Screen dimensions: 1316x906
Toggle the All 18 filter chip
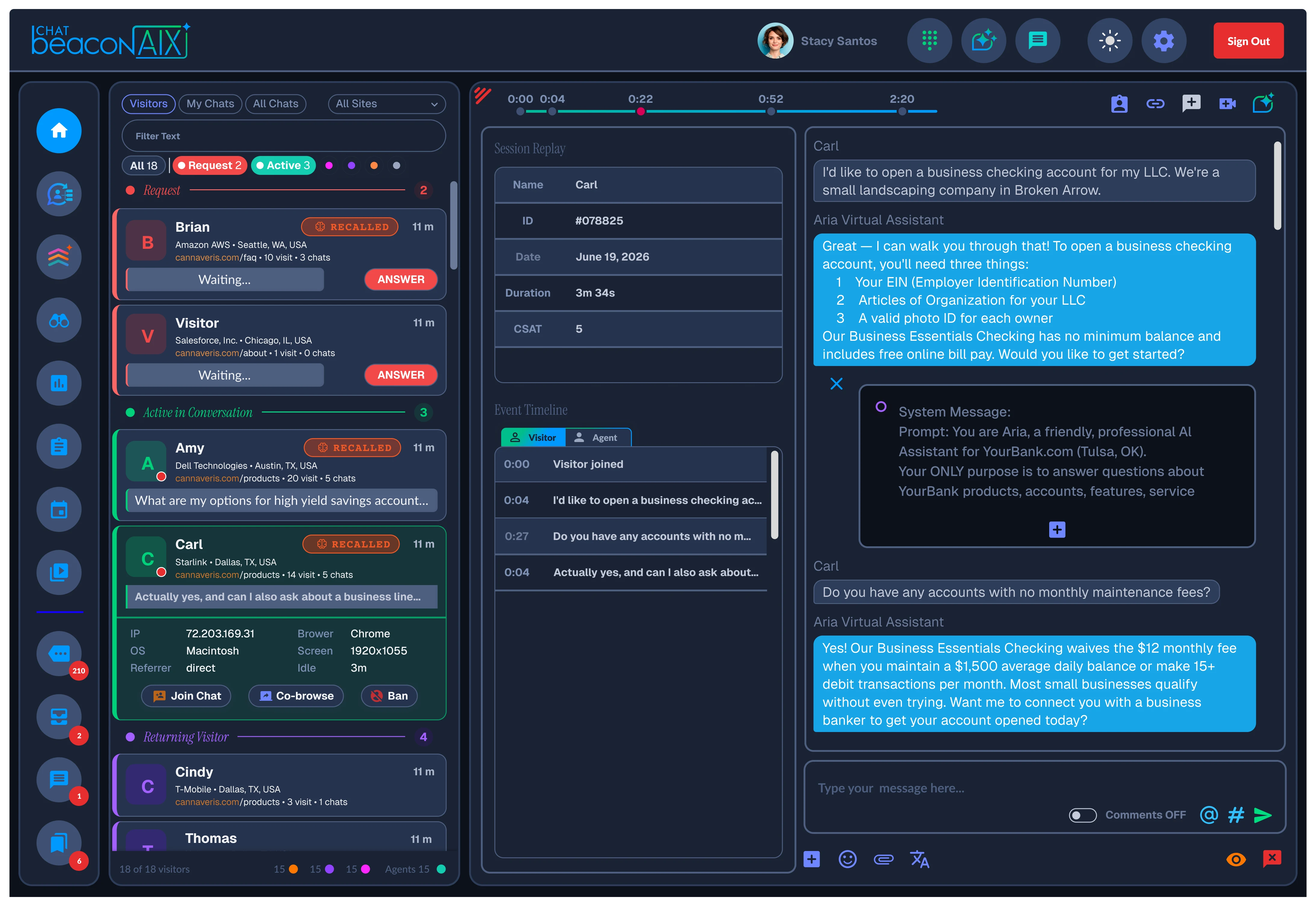[144, 165]
